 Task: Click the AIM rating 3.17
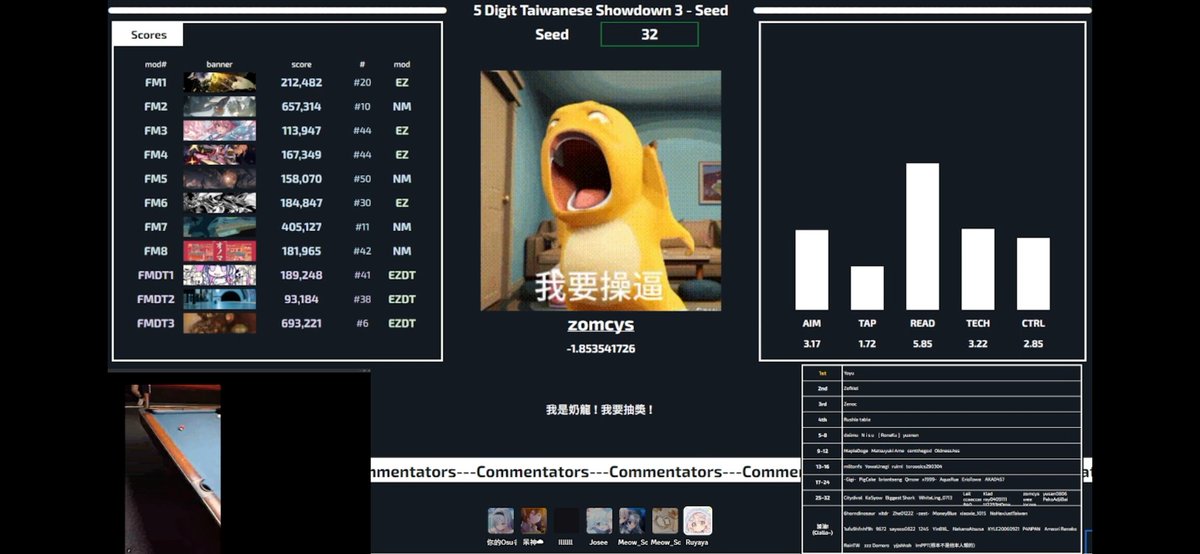(812, 344)
